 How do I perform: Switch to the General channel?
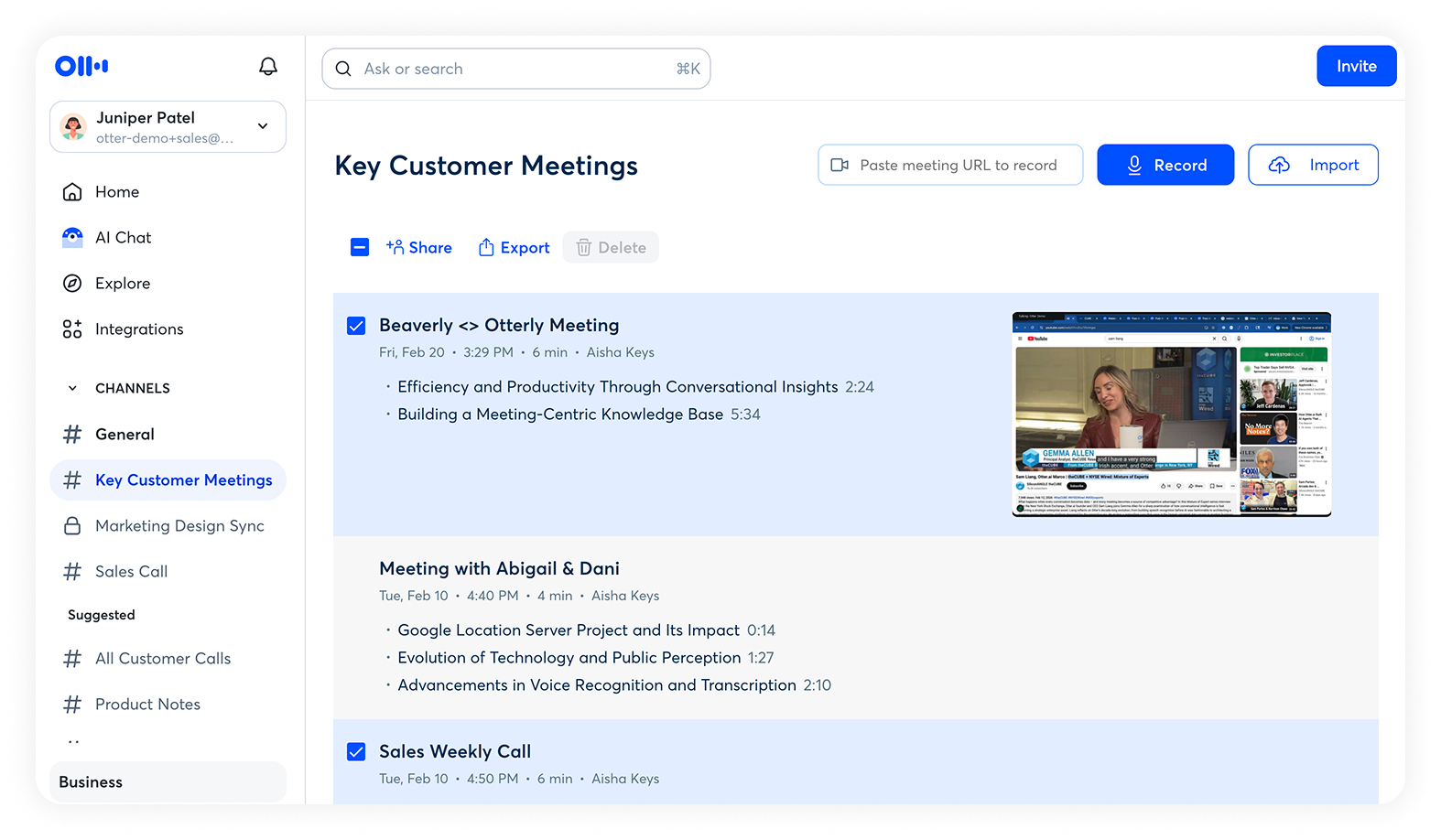(x=125, y=435)
